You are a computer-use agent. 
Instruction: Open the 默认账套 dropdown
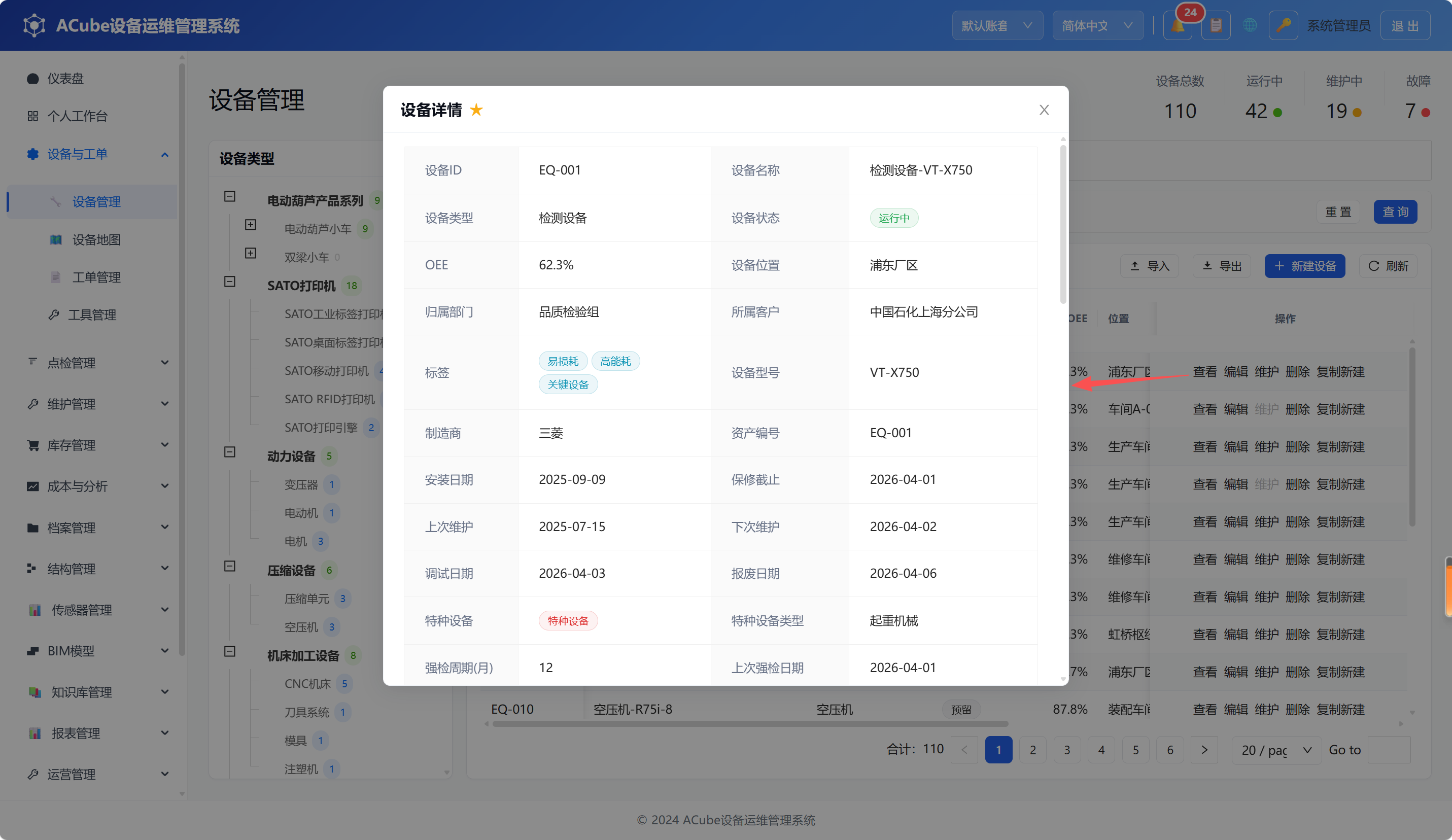[x=997, y=25]
